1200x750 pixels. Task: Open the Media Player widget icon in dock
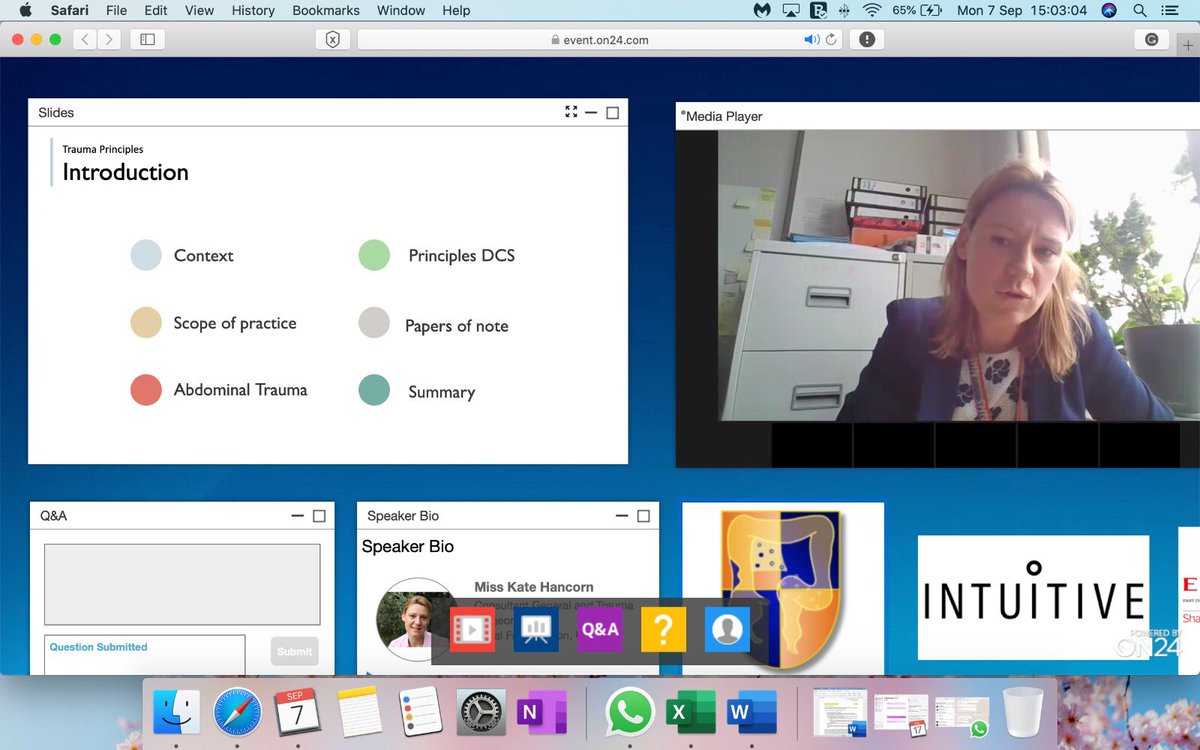(472, 629)
